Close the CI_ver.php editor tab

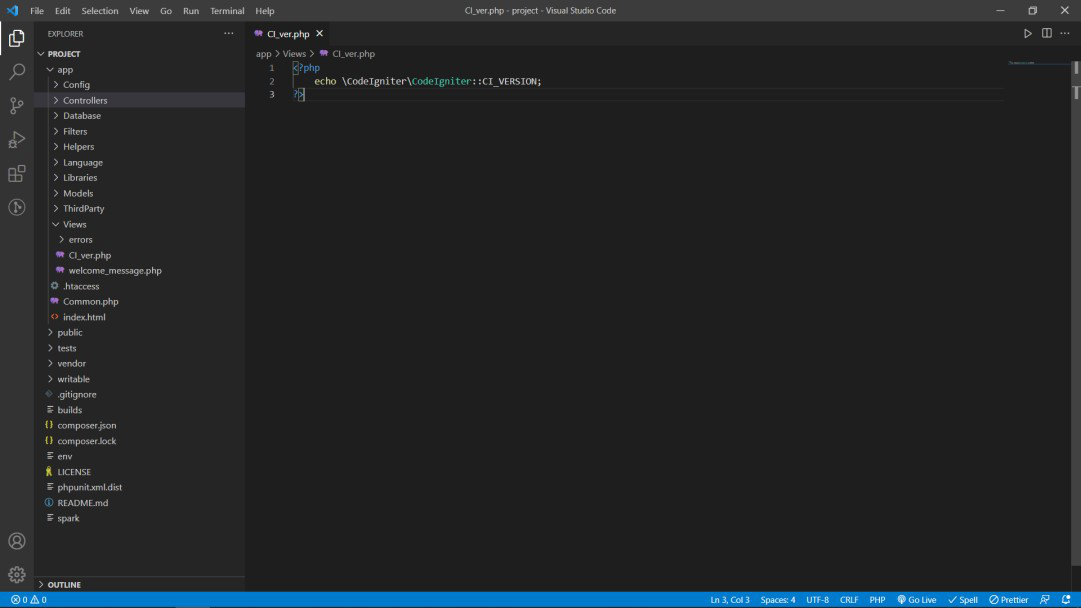[319, 33]
